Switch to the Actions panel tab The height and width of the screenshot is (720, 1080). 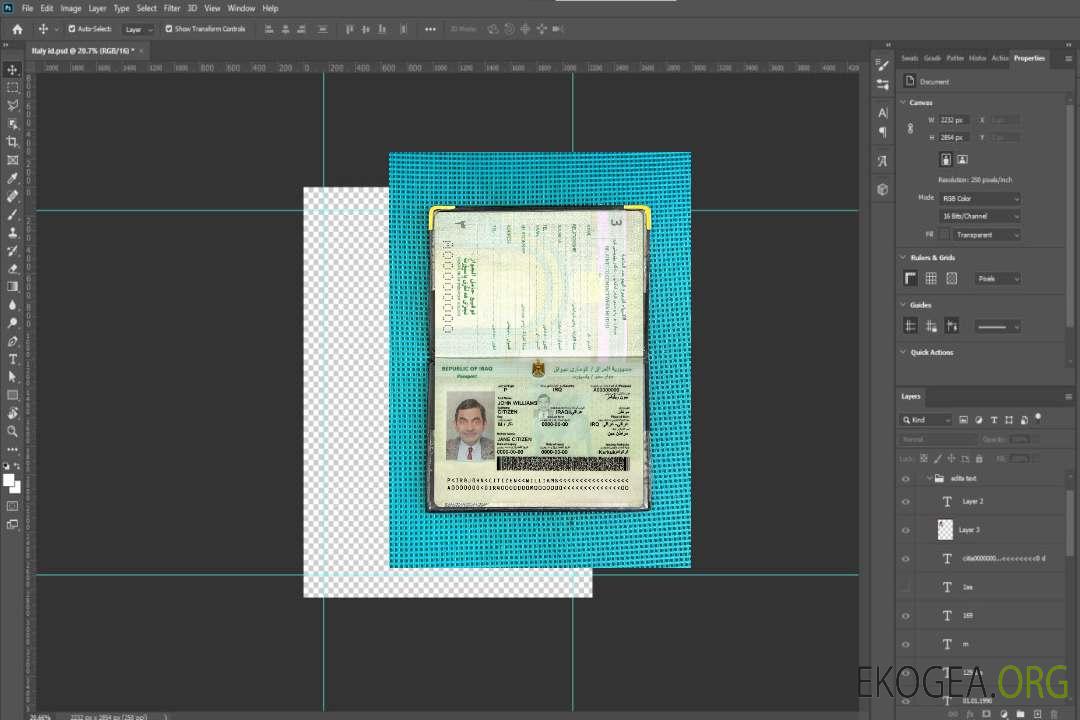point(999,58)
